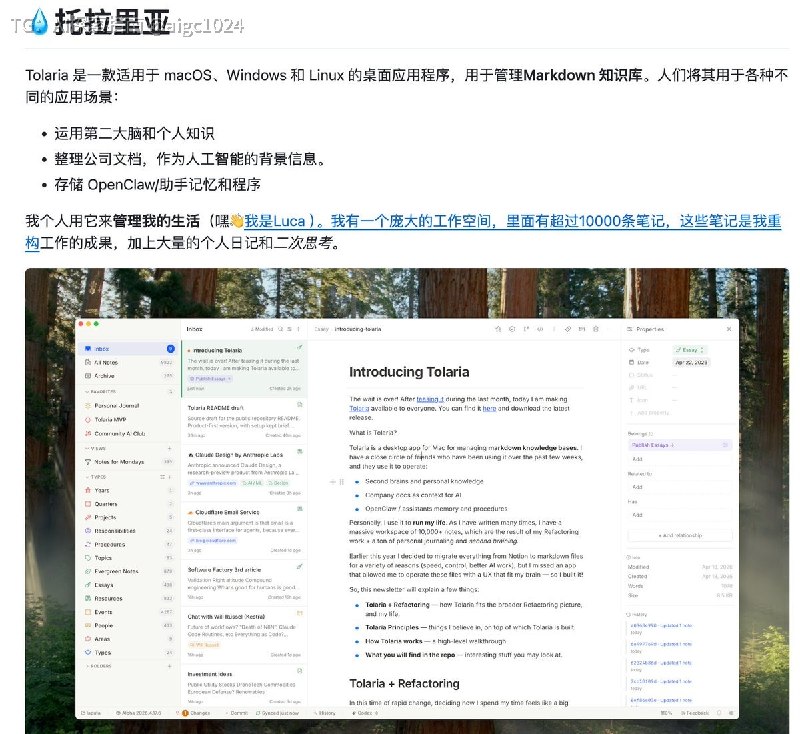The image size is (800, 734).
Task: Select the Events type in sidebar
Action: [x=130, y=612]
